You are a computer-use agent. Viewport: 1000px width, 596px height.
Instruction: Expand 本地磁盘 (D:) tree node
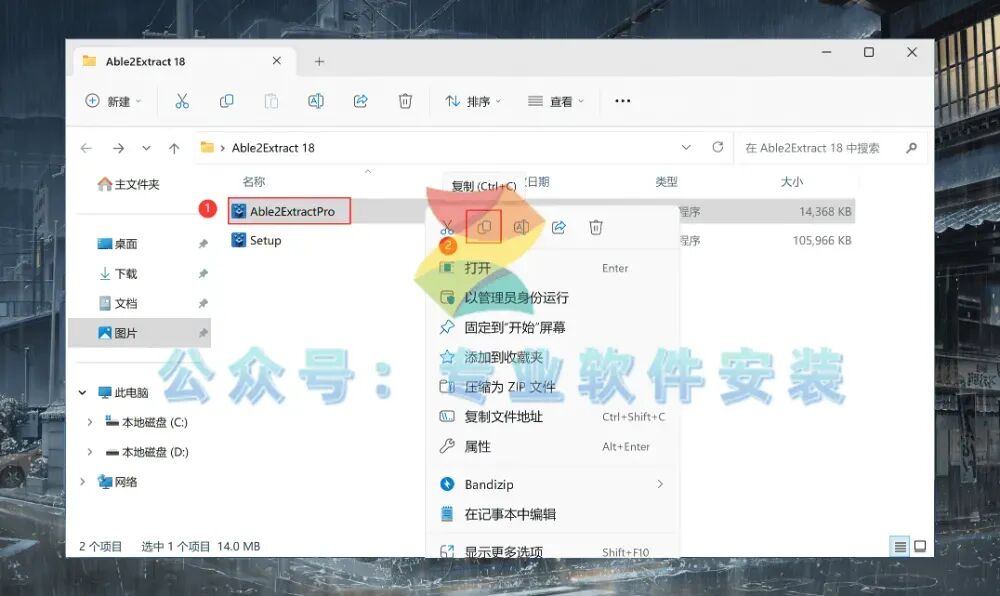pyautogui.click(x=90, y=452)
